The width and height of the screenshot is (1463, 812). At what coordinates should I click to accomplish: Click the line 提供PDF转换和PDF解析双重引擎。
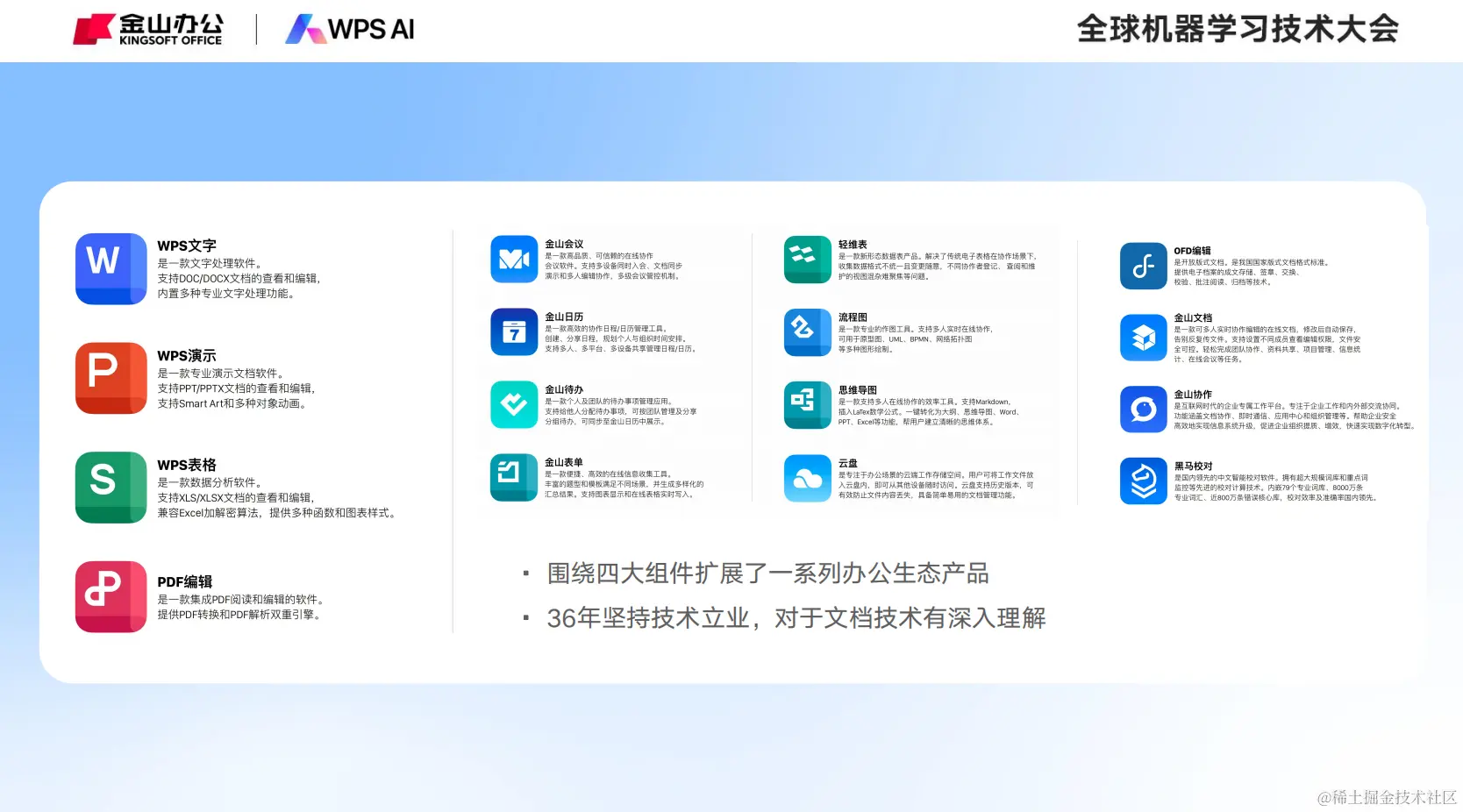241,615
